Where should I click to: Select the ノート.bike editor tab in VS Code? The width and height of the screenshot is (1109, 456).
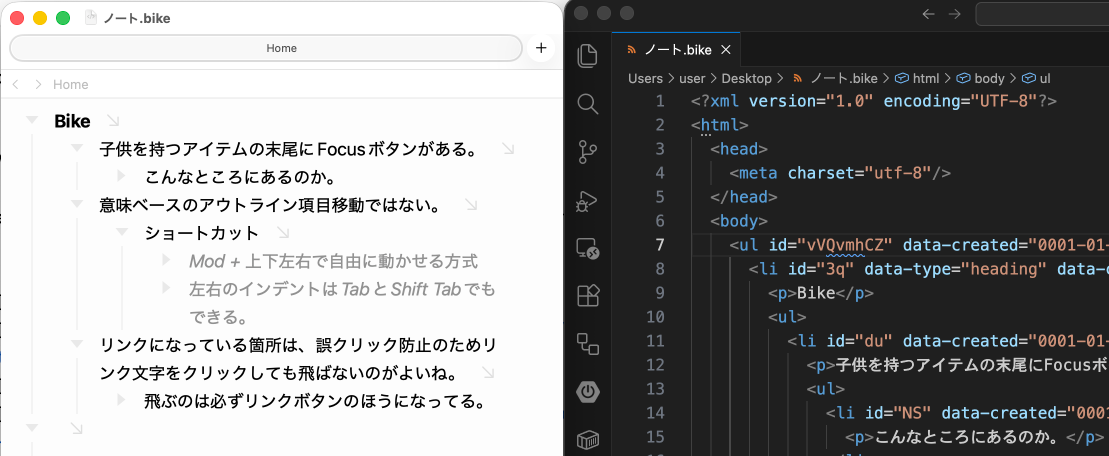click(676, 50)
